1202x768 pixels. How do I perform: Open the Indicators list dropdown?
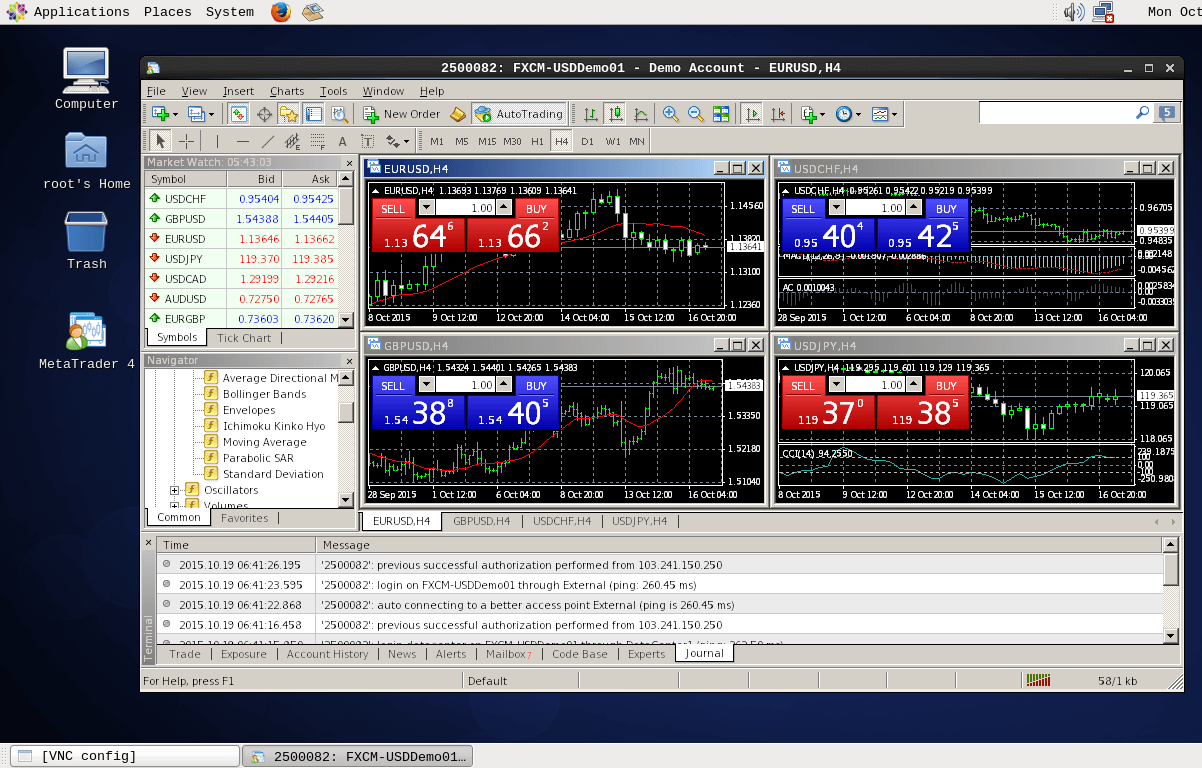coord(813,114)
